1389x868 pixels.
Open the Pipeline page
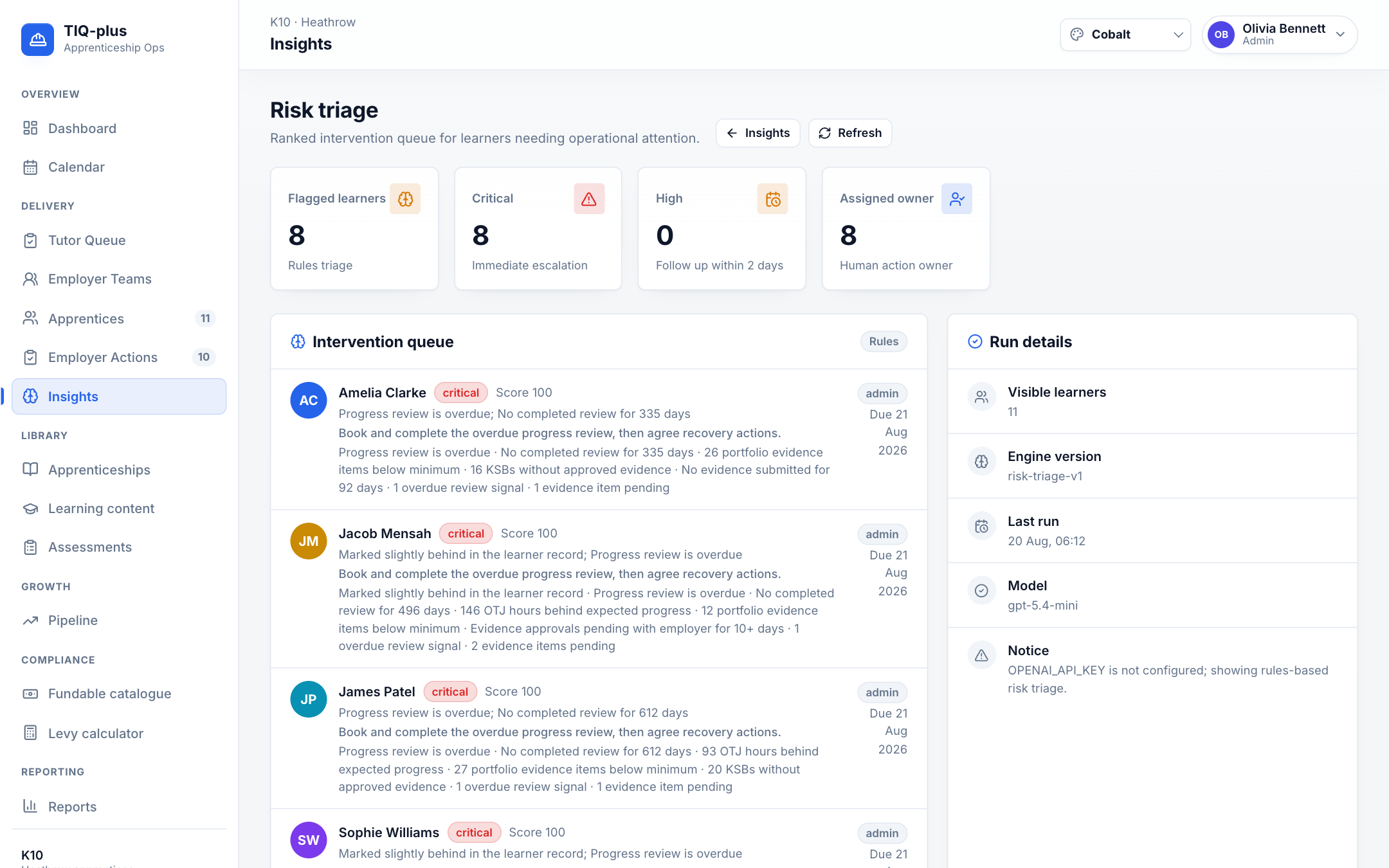119,620
